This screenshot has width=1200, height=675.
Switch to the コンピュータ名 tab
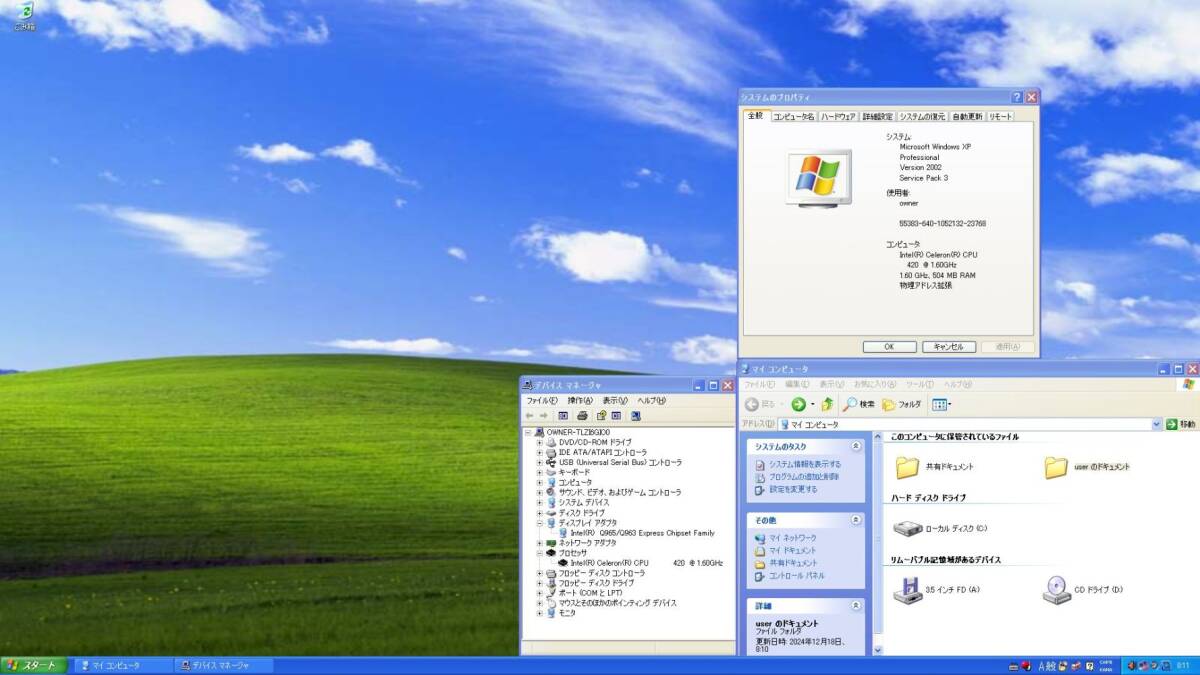click(x=794, y=117)
